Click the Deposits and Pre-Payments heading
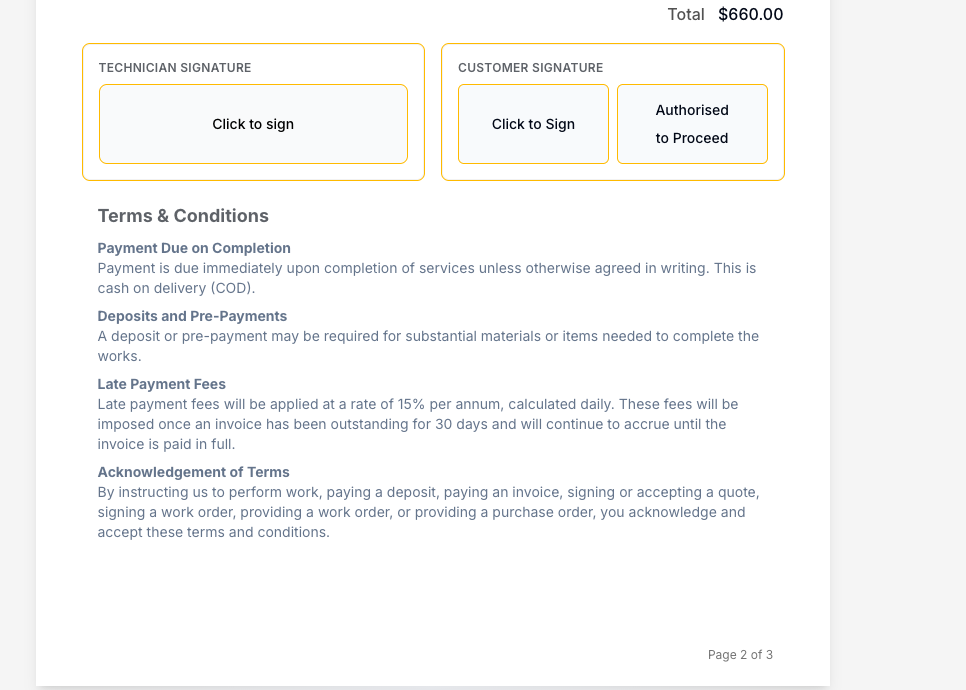966x690 pixels. [x=192, y=316]
